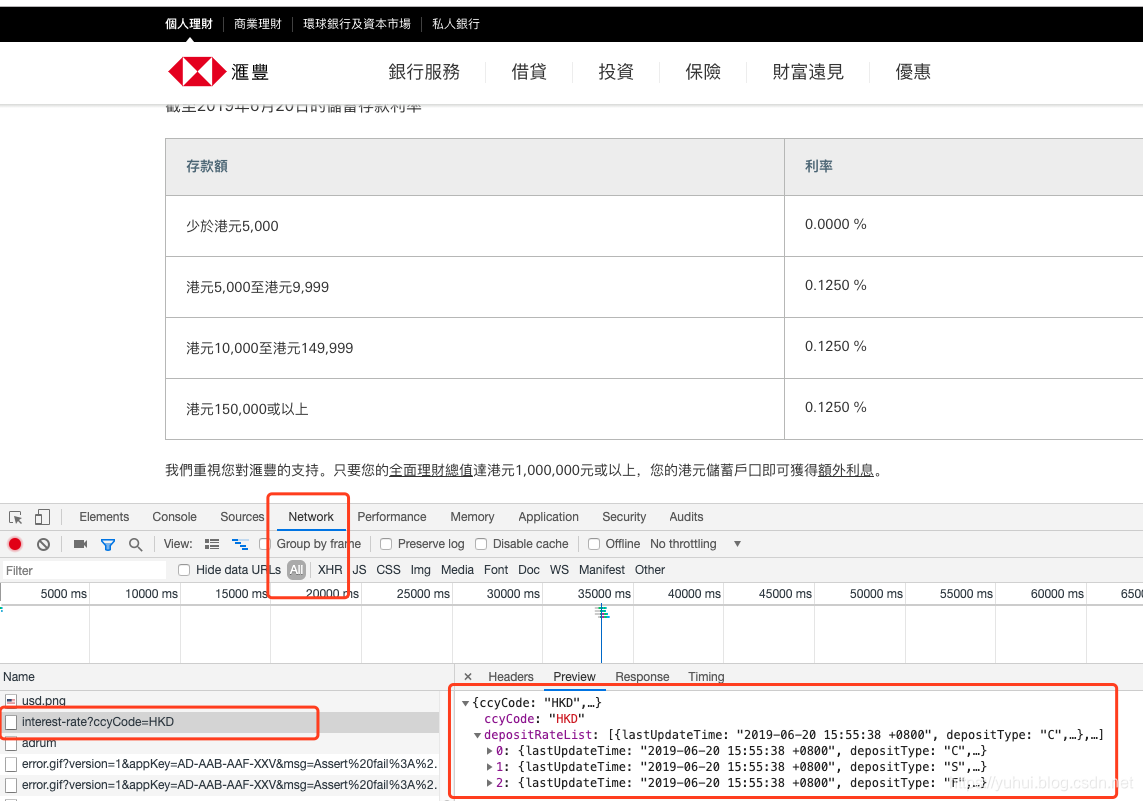Click the HSBC hexagon logo
The height and width of the screenshot is (801, 1143).
pyautogui.click(x=197, y=71)
